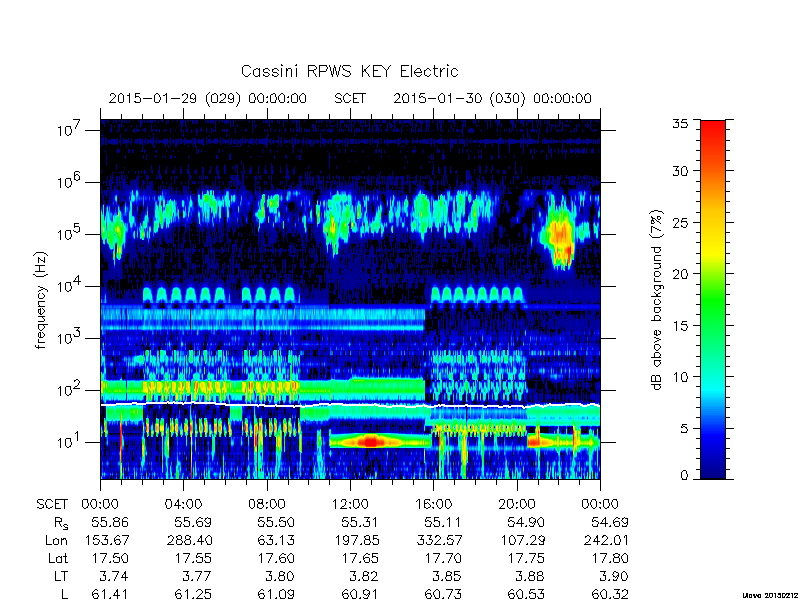800x600 pixels.
Task: Click the Lat value '17.50'
Action: coord(110,558)
